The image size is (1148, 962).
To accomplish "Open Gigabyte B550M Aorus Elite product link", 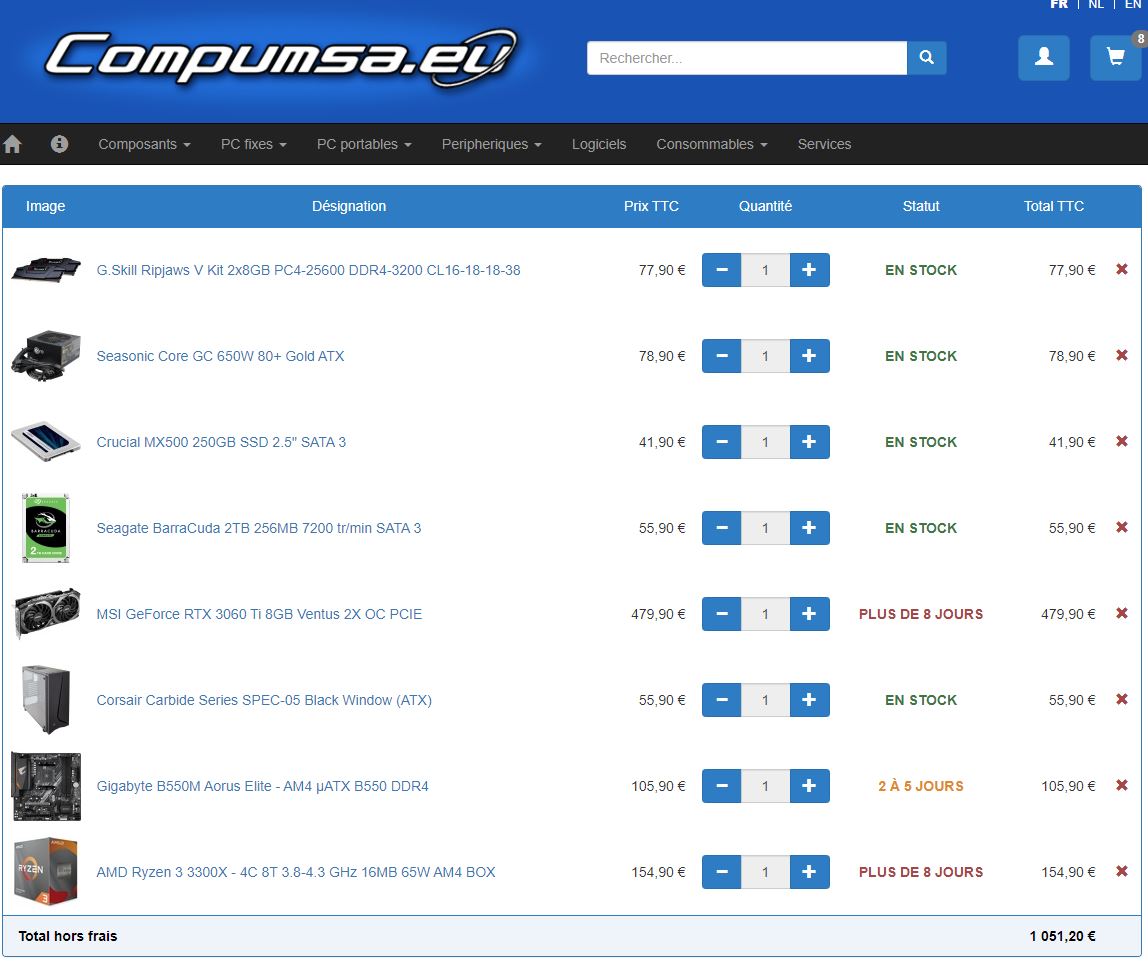I will (x=263, y=786).
